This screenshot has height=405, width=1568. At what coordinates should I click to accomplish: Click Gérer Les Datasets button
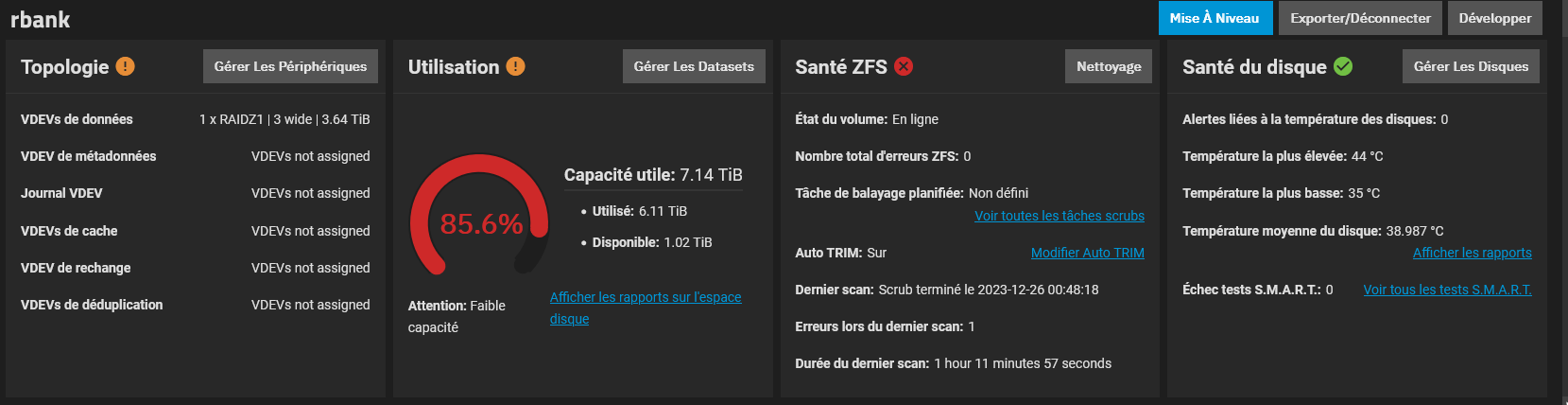pos(694,66)
